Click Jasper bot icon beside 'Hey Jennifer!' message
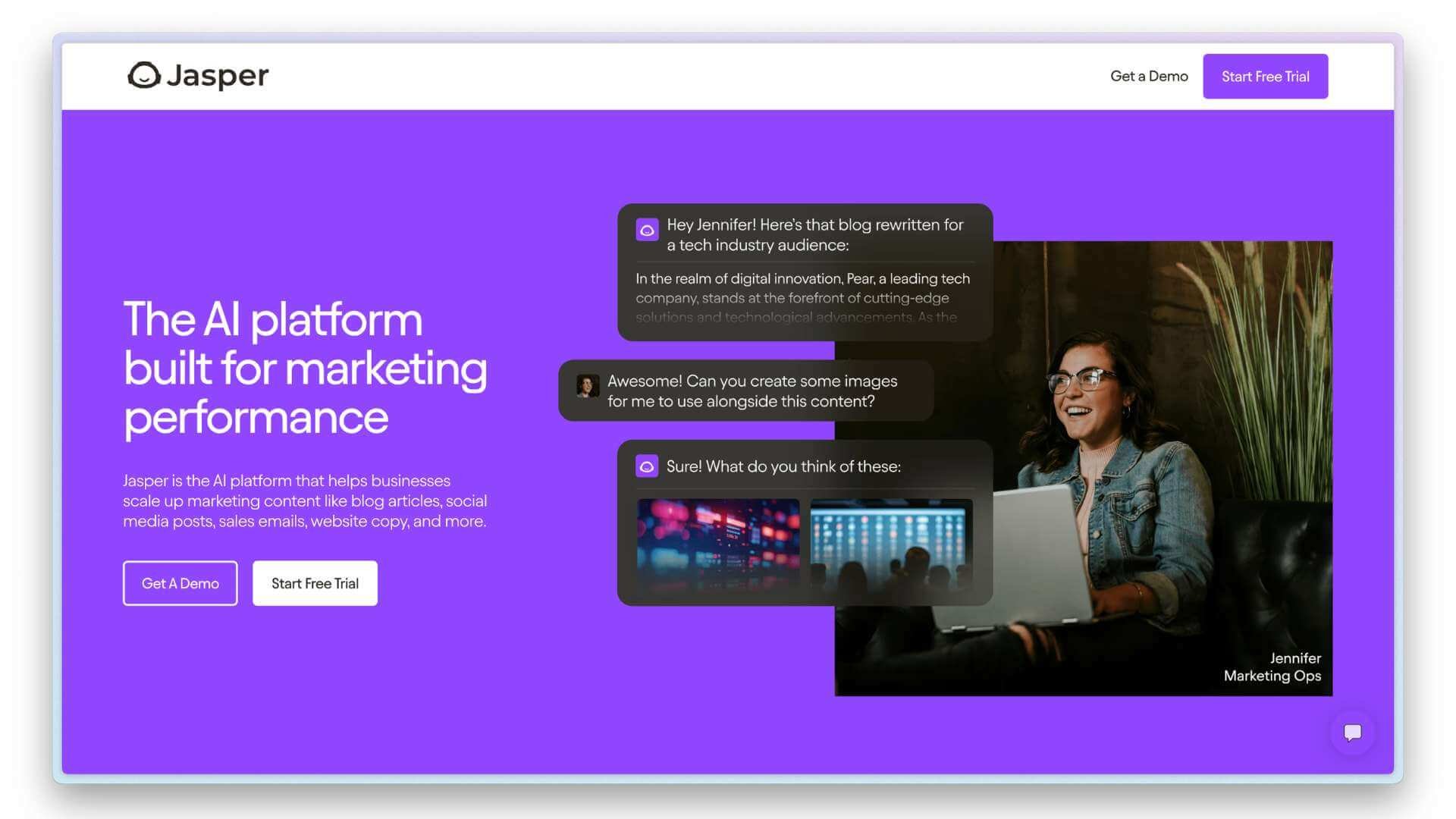The height and width of the screenshot is (819, 1456). pos(647,230)
